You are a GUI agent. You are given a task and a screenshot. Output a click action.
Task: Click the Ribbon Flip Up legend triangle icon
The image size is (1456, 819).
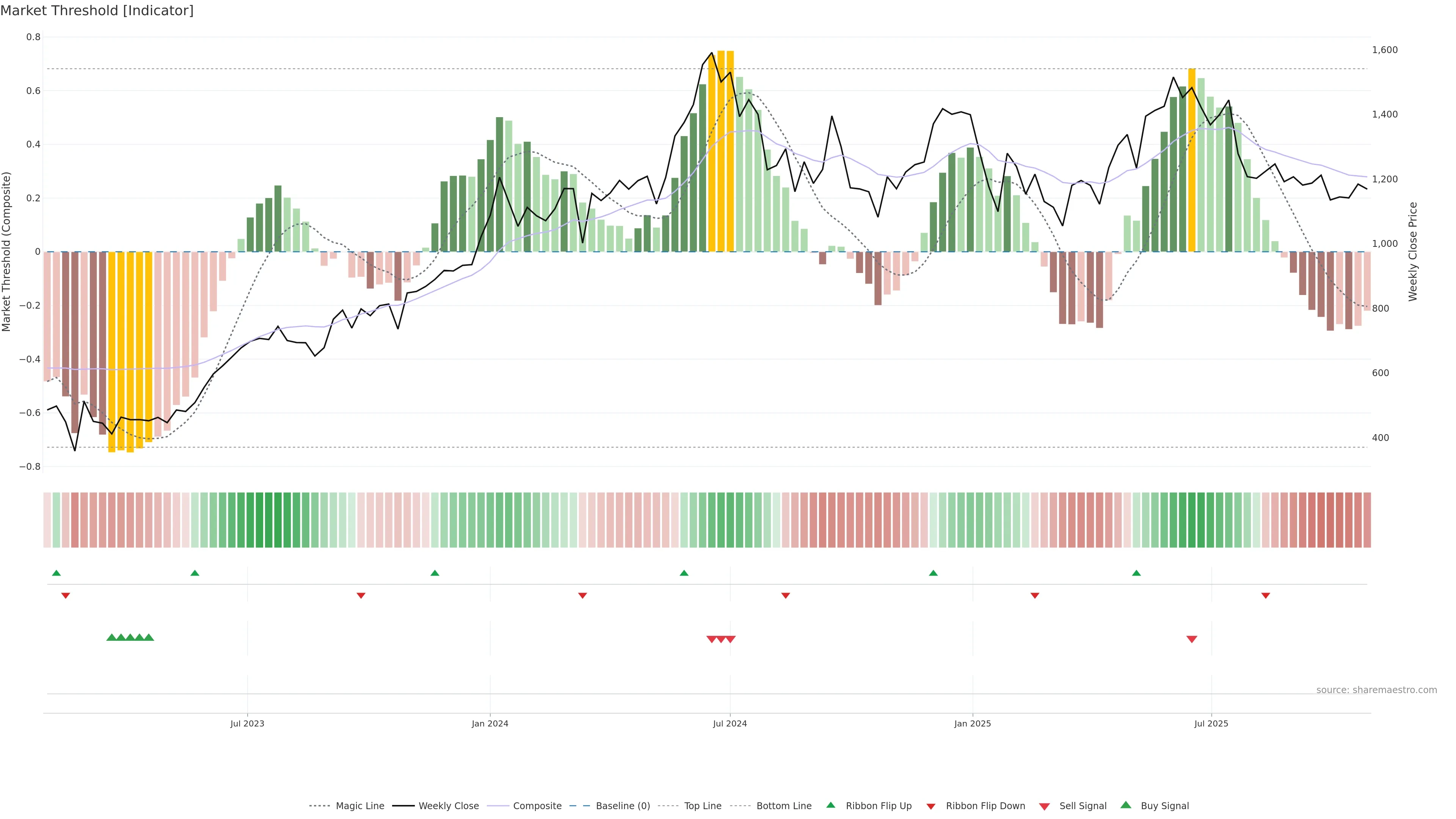point(830,805)
